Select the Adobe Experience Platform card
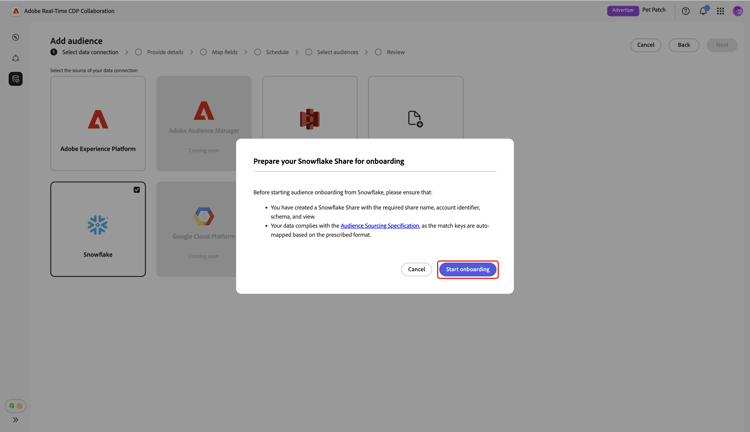Viewport: 750px width, 432px height. click(x=98, y=123)
